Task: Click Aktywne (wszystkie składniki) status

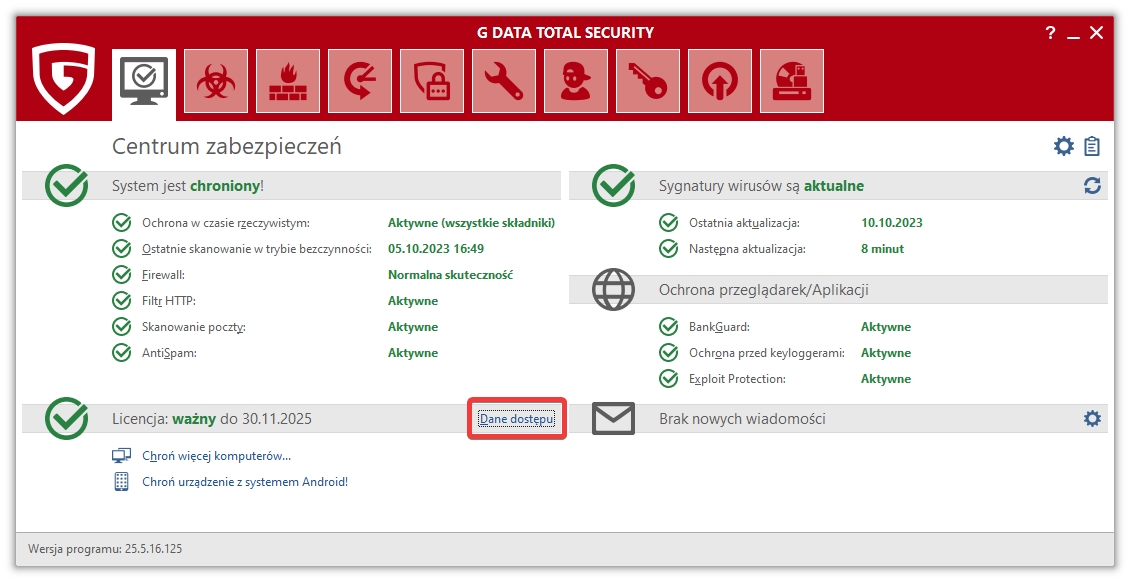Action: click(471, 223)
